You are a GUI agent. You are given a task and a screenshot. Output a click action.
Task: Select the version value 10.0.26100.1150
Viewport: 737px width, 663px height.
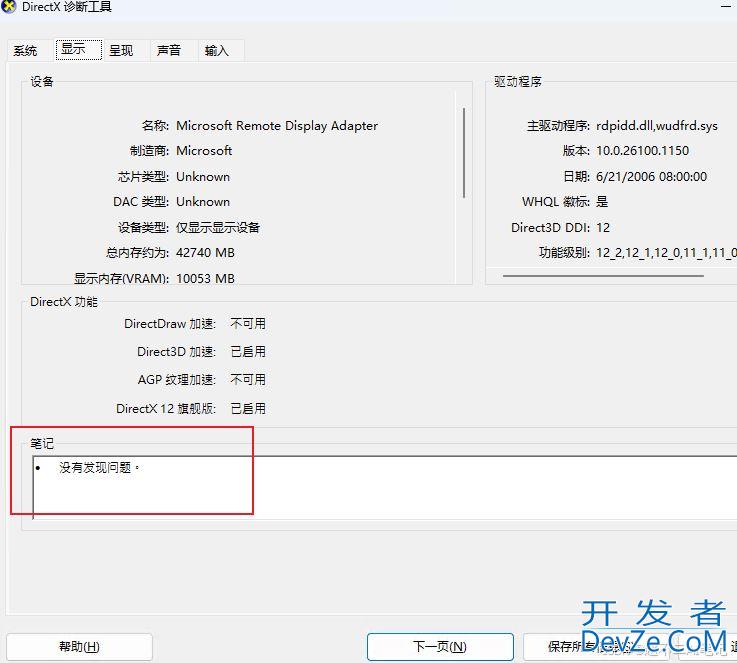[x=643, y=151]
